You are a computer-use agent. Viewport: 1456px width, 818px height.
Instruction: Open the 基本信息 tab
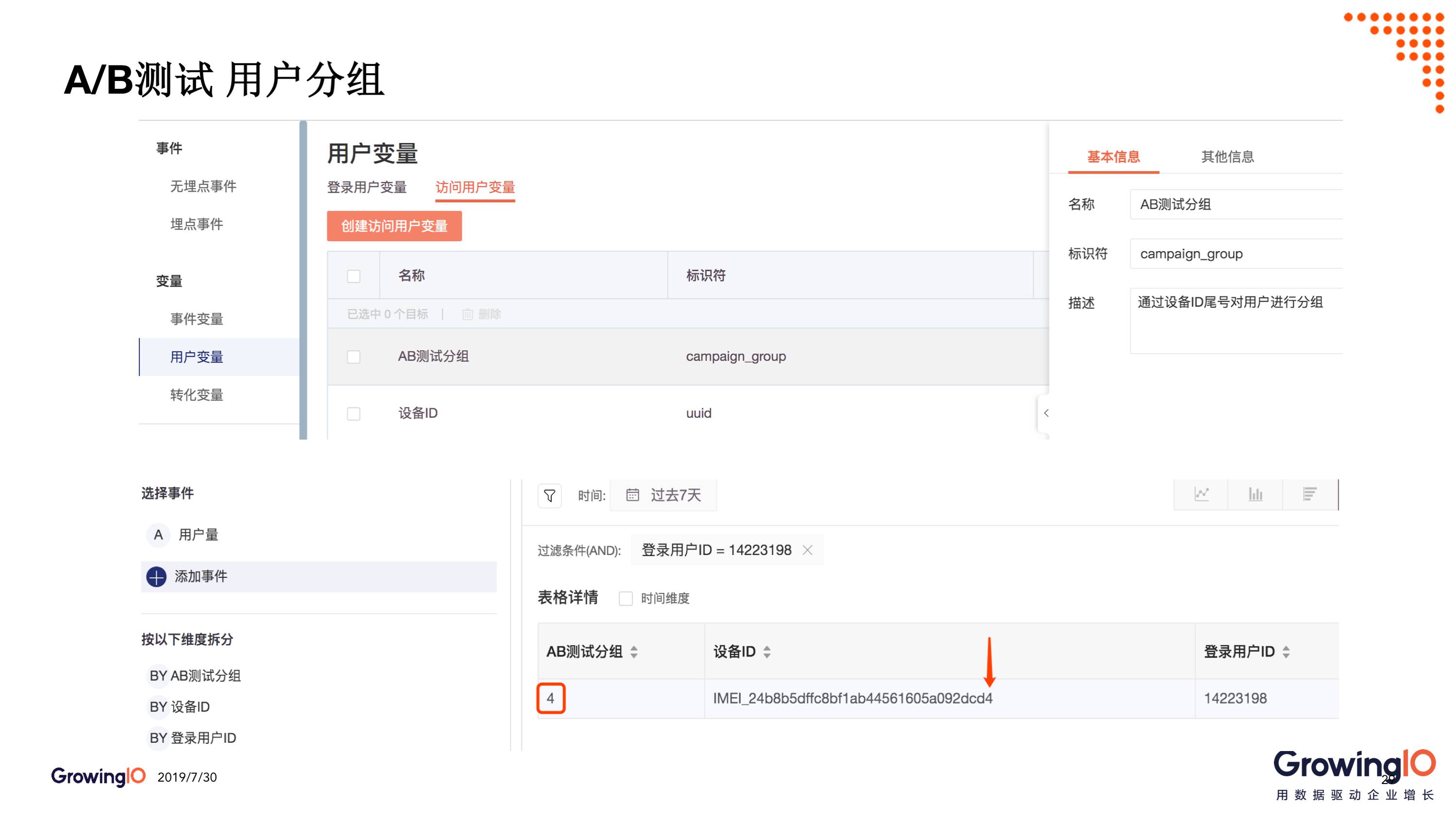pos(1113,157)
